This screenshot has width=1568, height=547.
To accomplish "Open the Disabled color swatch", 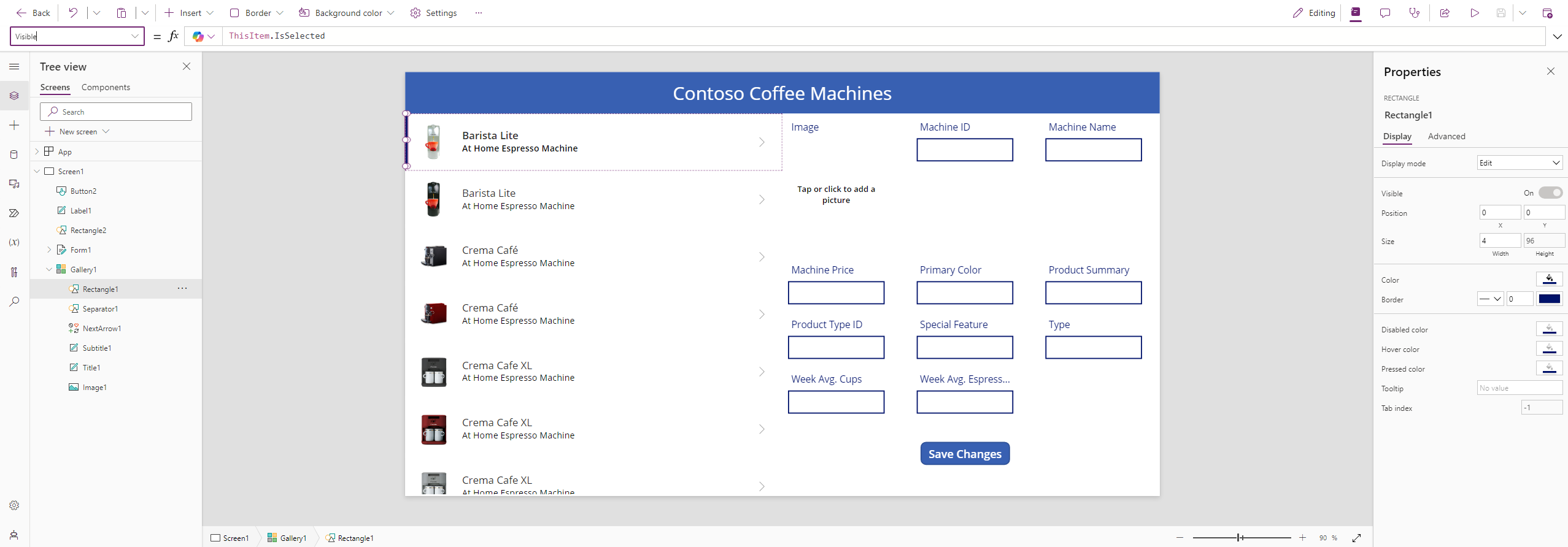I will tap(1549, 329).
